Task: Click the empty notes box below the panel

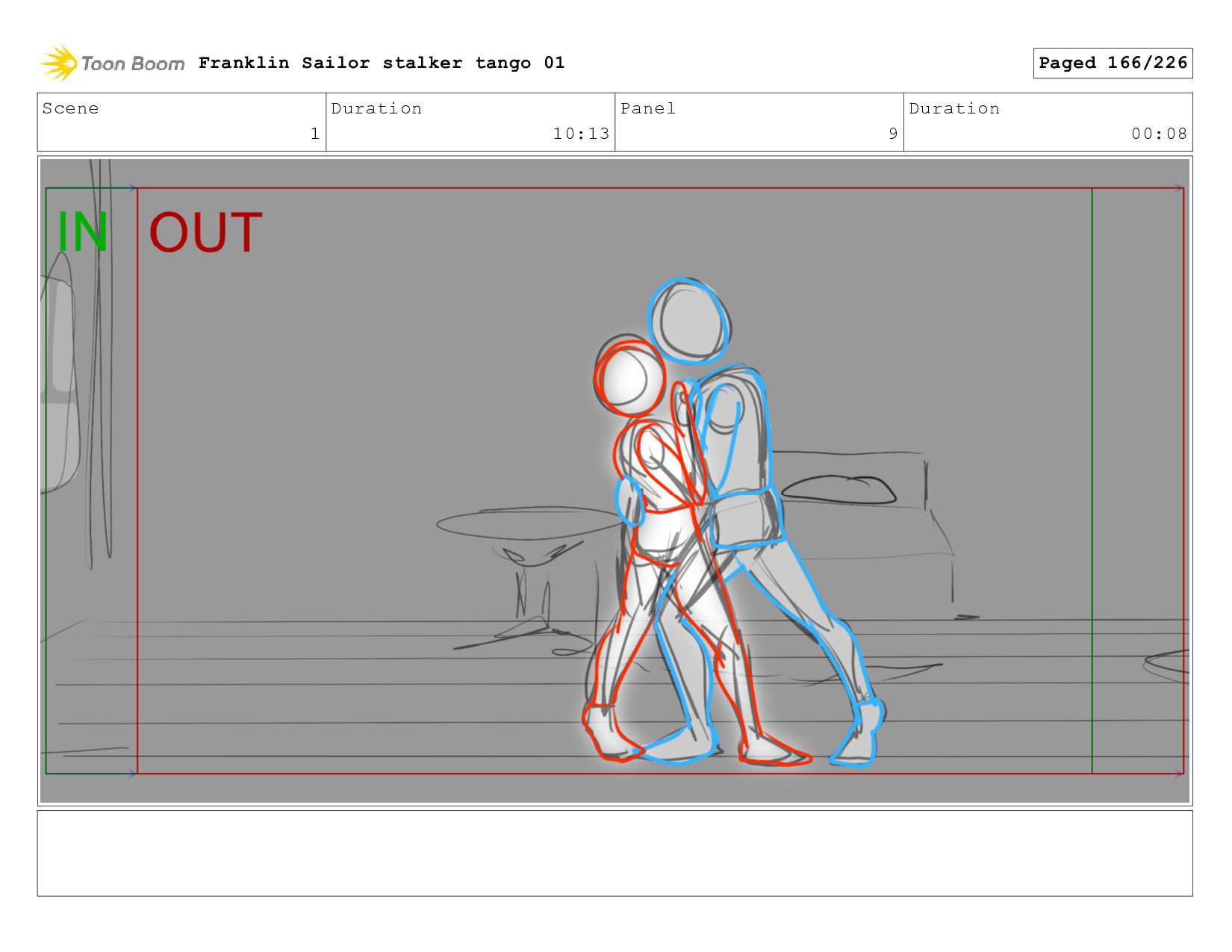Action: click(x=615, y=853)
